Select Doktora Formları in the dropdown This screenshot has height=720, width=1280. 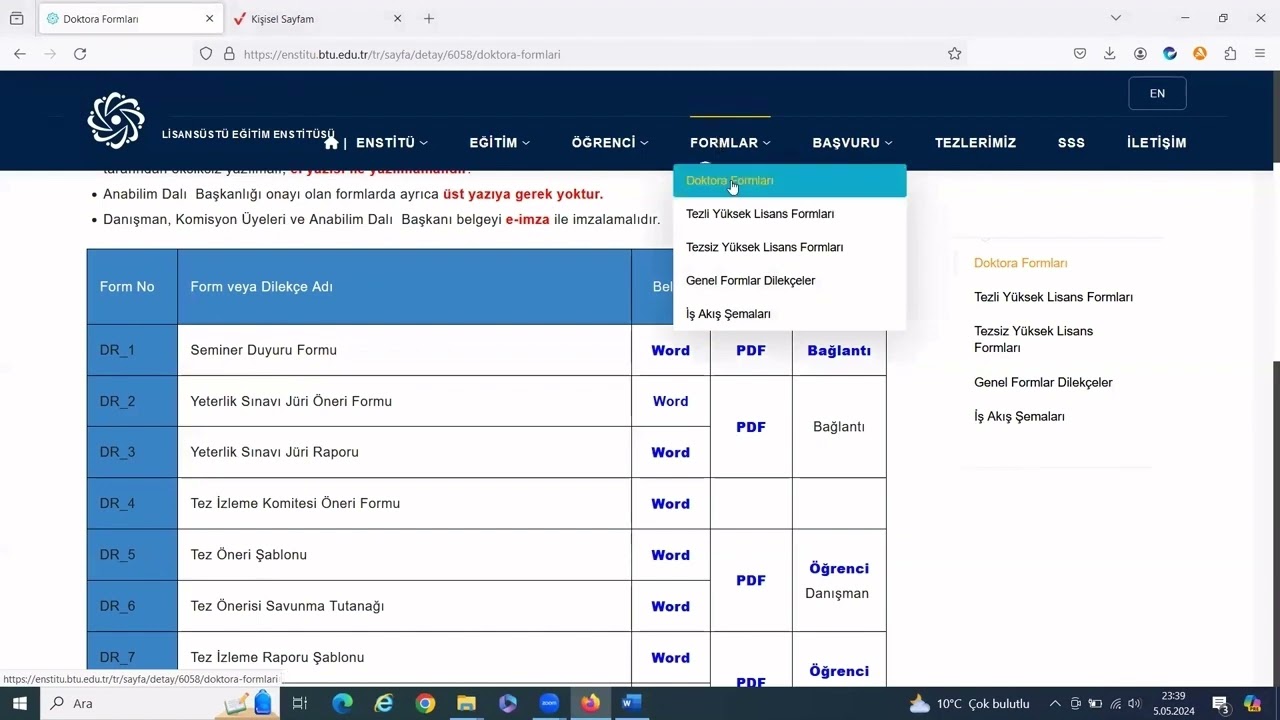pyautogui.click(x=790, y=181)
